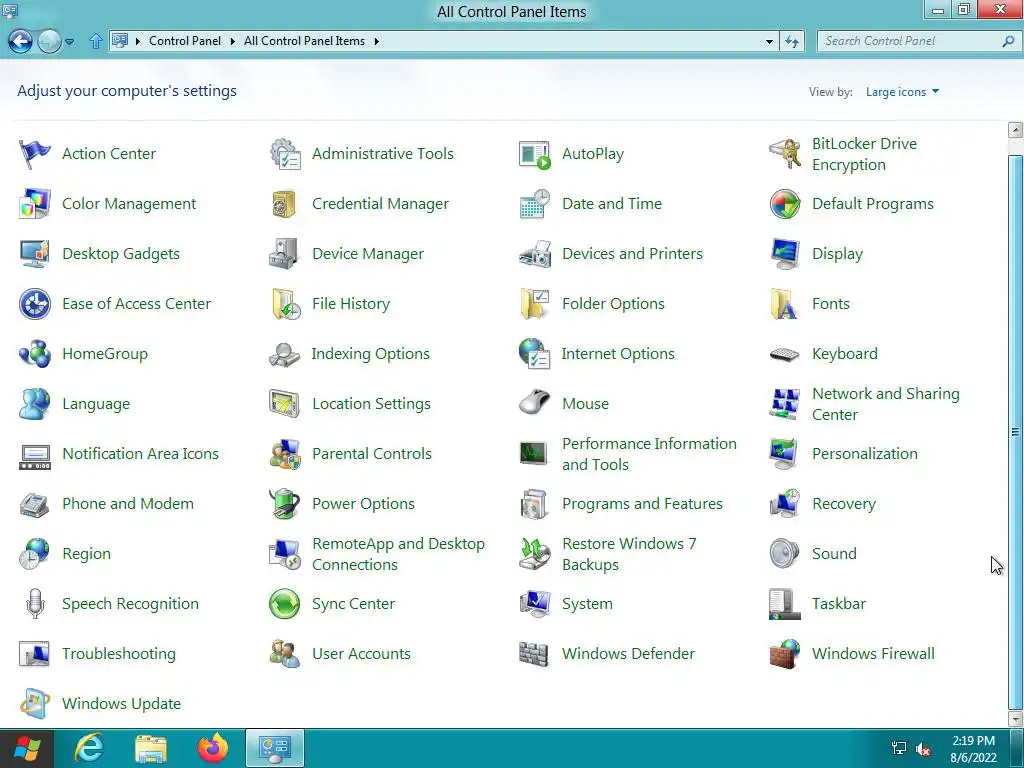Click the scrollbar down arrow

(1015, 719)
